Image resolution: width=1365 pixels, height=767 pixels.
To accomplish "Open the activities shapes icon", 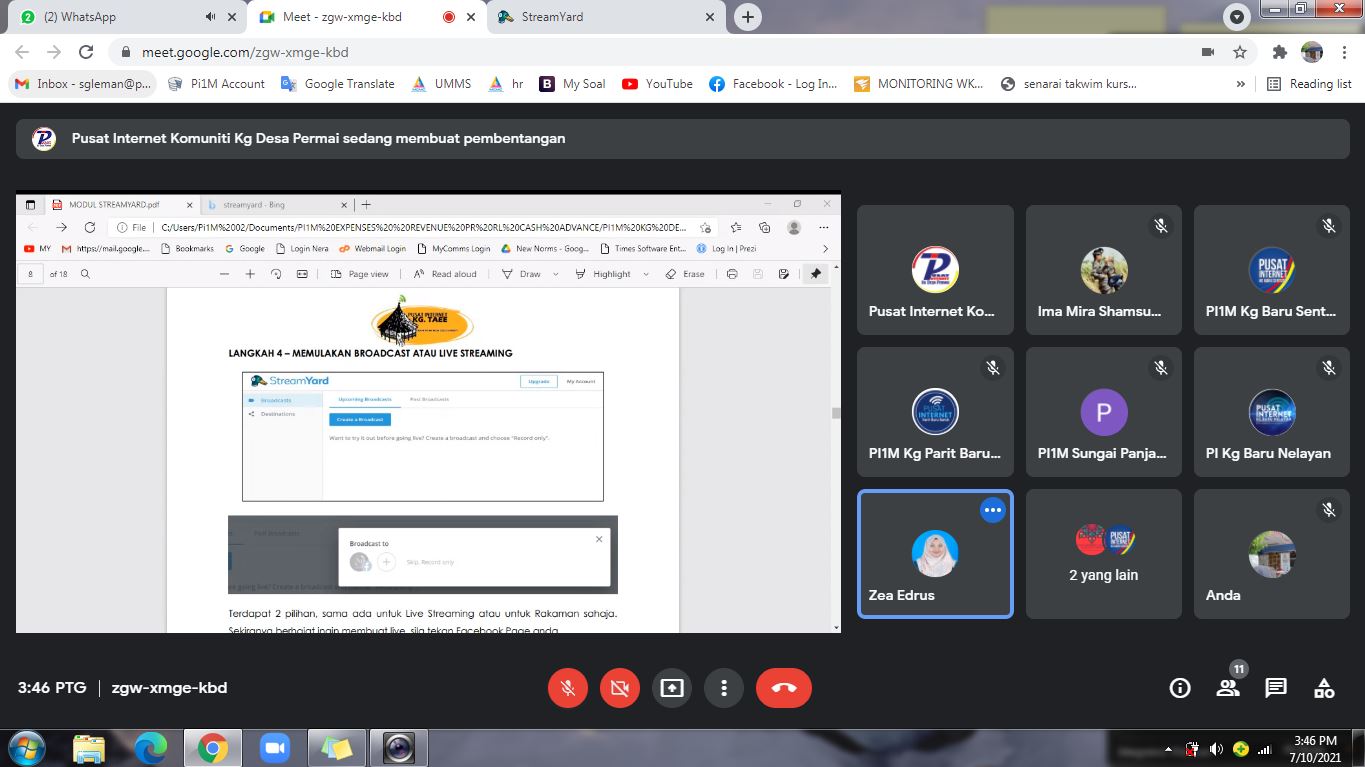I will tap(1324, 688).
